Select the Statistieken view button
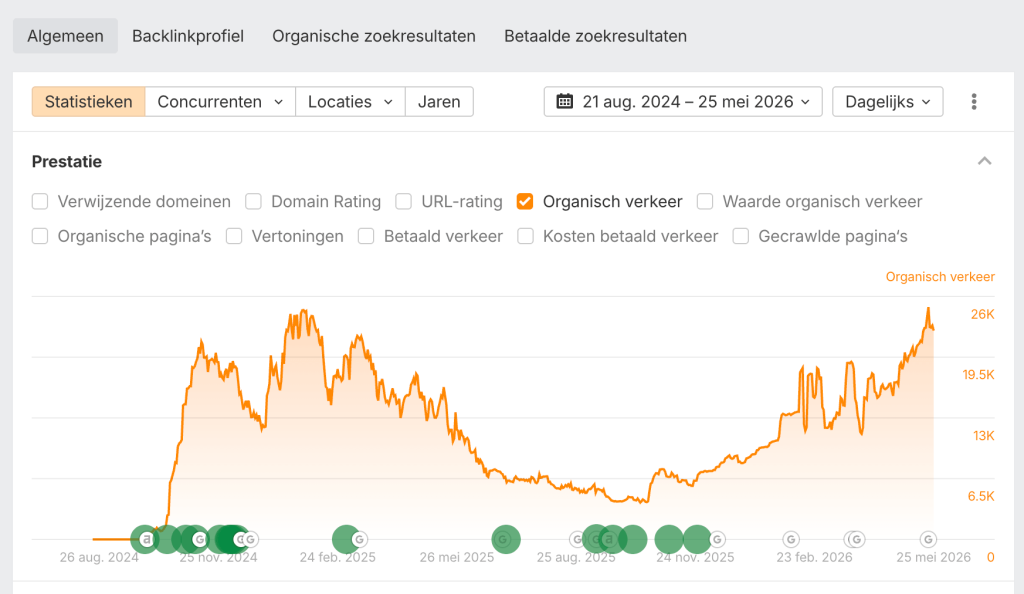Screen dimensions: 1024x594 (89, 102)
